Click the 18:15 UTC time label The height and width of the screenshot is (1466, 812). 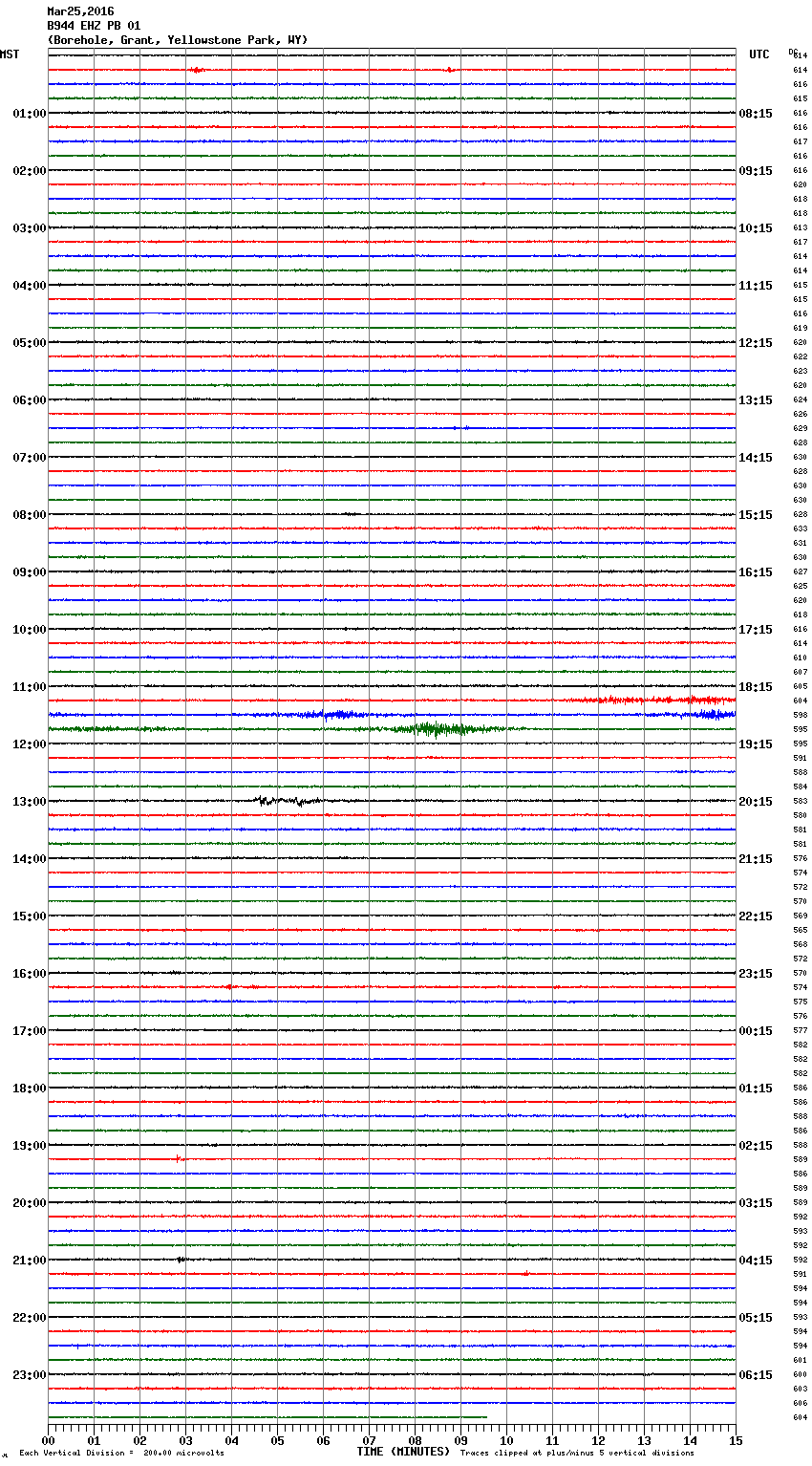[756, 687]
